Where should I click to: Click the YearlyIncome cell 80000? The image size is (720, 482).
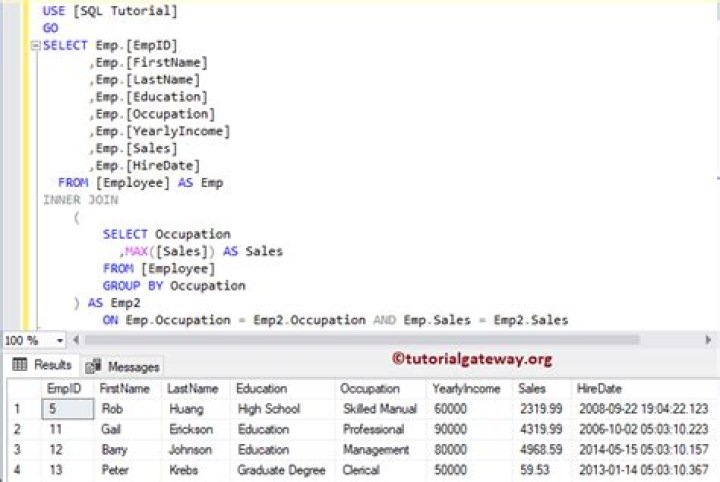469,449
